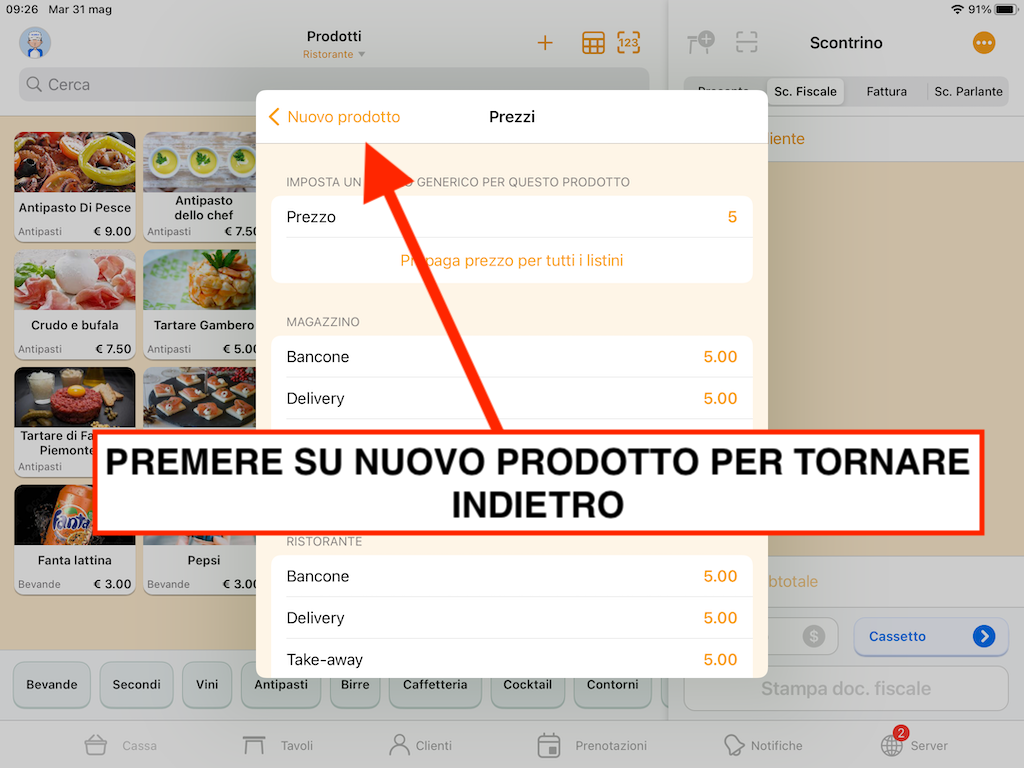The height and width of the screenshot is (768, 1024).
Task: Filter by Antipasti category
Action: (x=281, y=686)
